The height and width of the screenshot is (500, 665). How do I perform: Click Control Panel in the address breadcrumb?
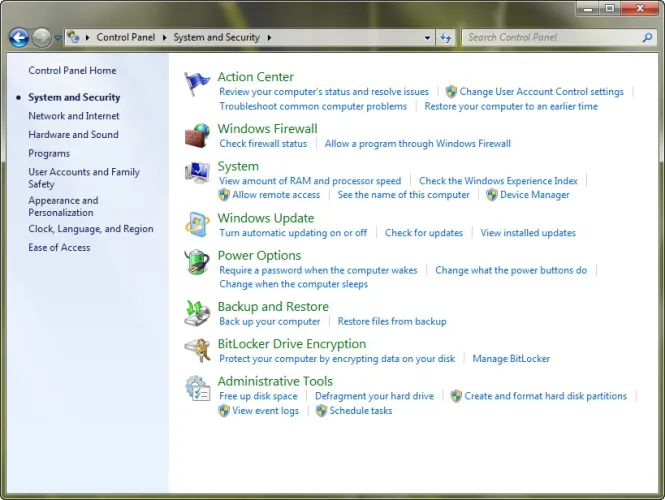click(x=126, y=37)
